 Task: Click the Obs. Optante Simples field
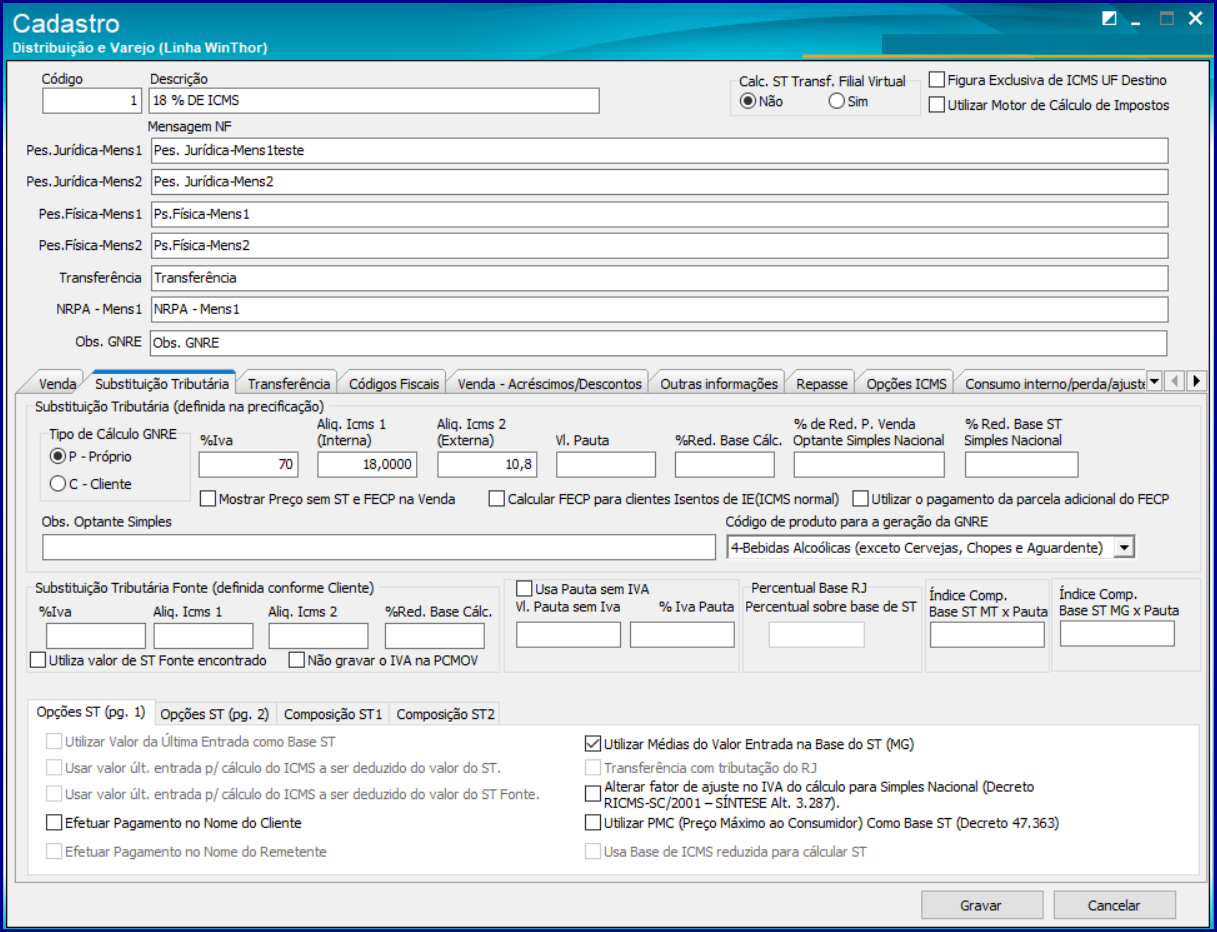(379, 547)
